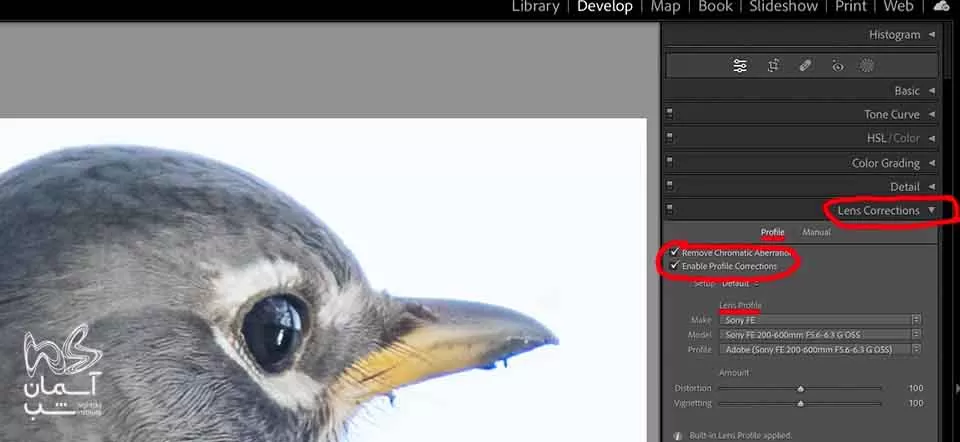Select the Profile tab in Lens Corrections

click(x=773, y=233)
